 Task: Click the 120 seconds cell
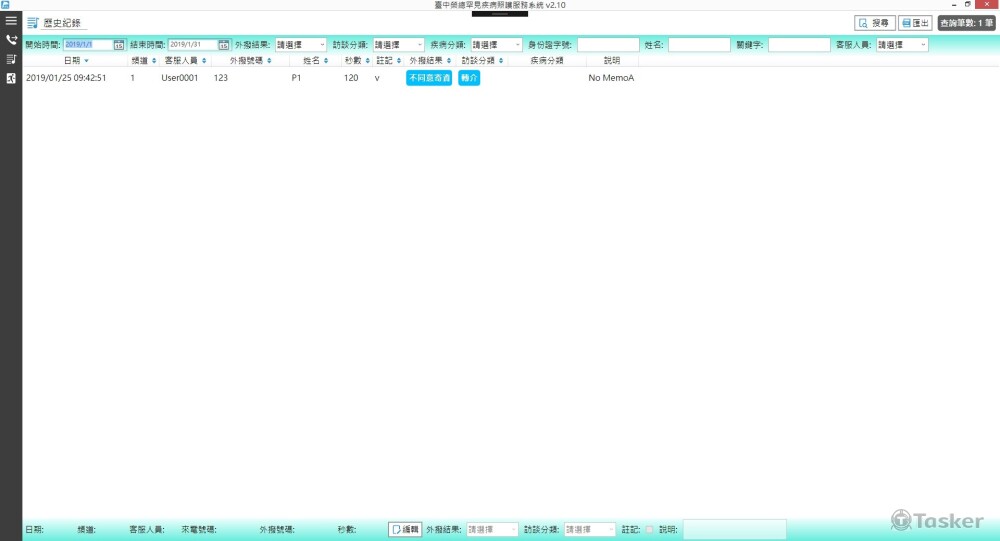[x=351, y=78]
